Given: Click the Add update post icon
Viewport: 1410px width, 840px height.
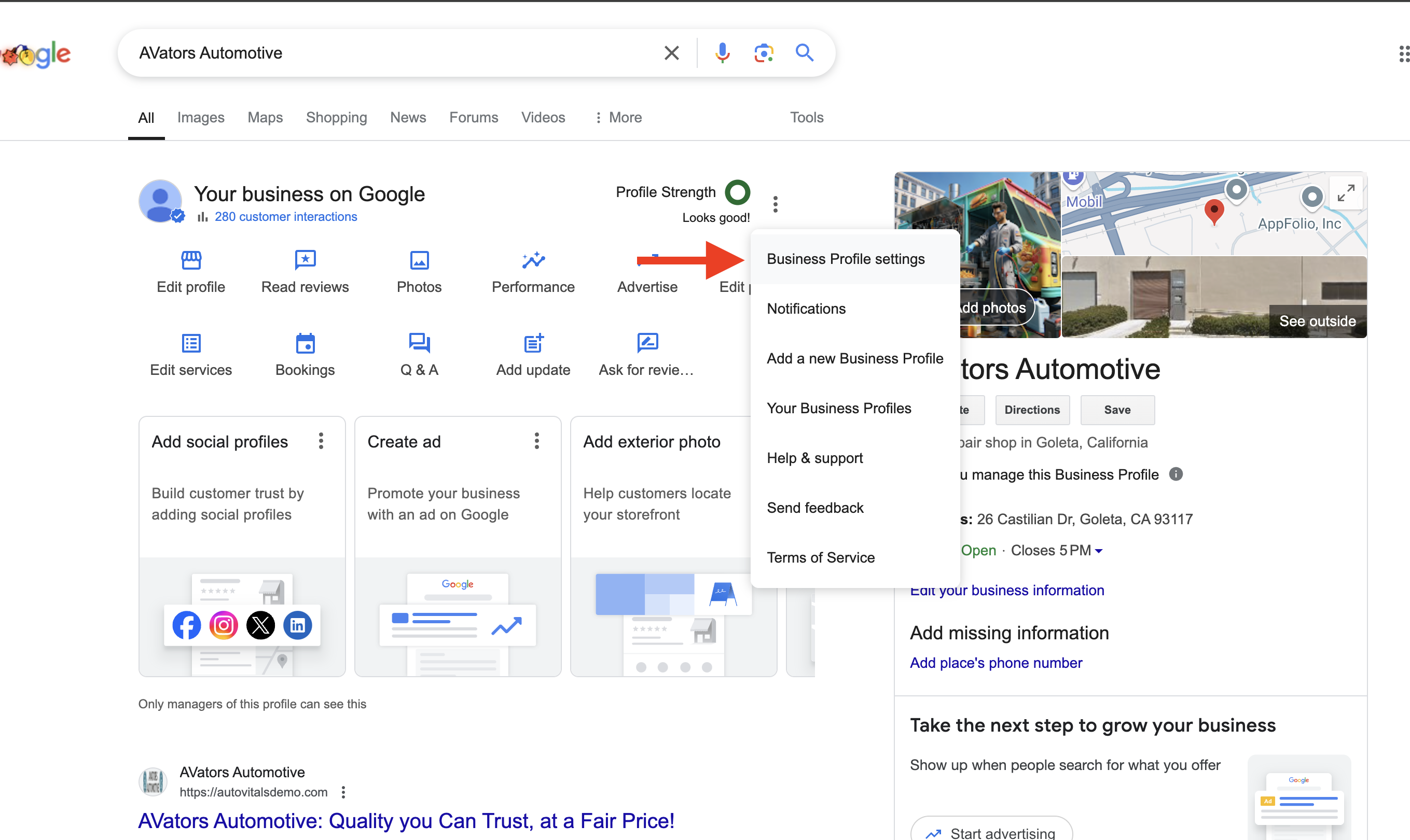Looking at the screenshot, I should click(x=533, y=343).
